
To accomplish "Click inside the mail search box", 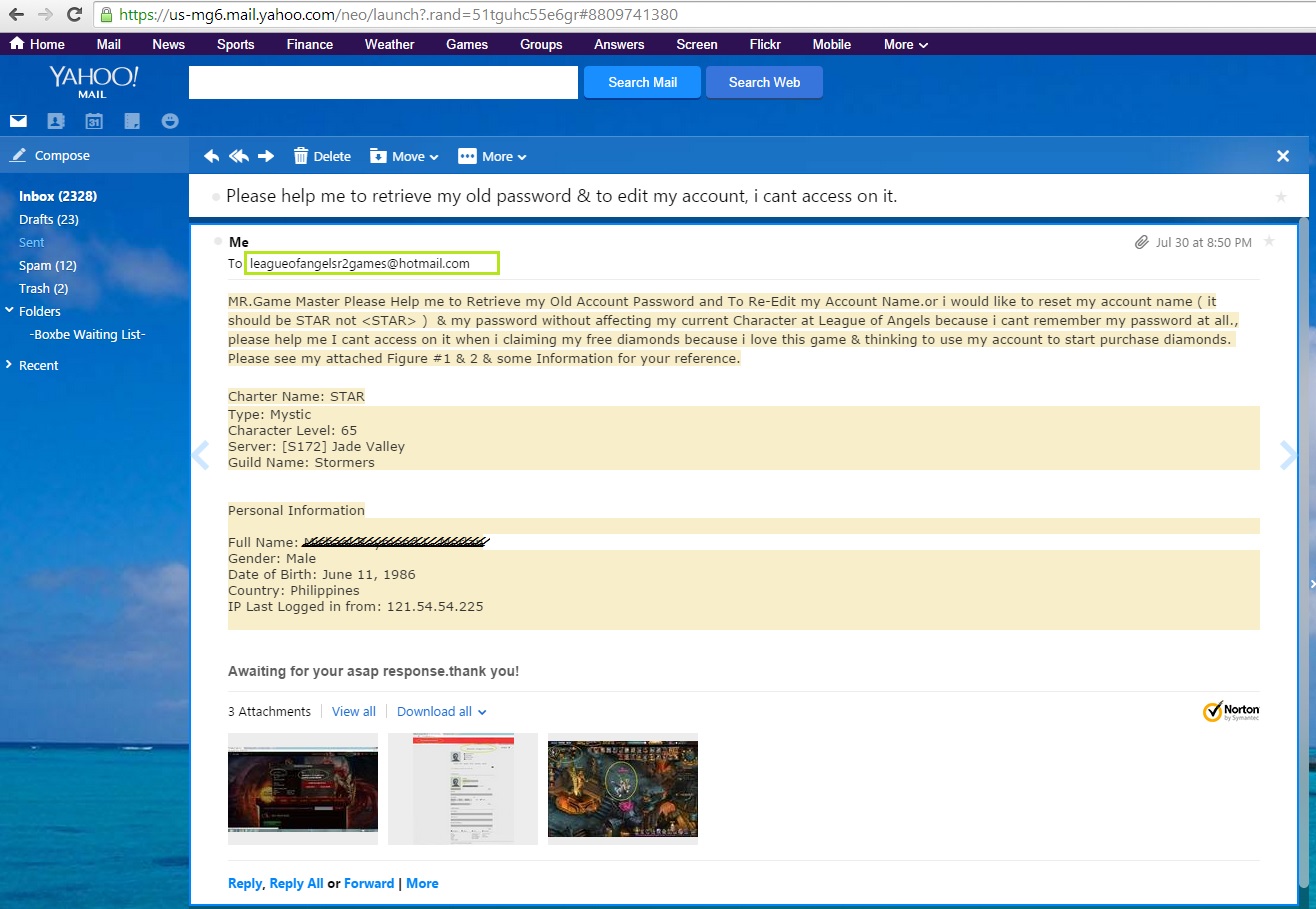I will [x=383, y=82].
